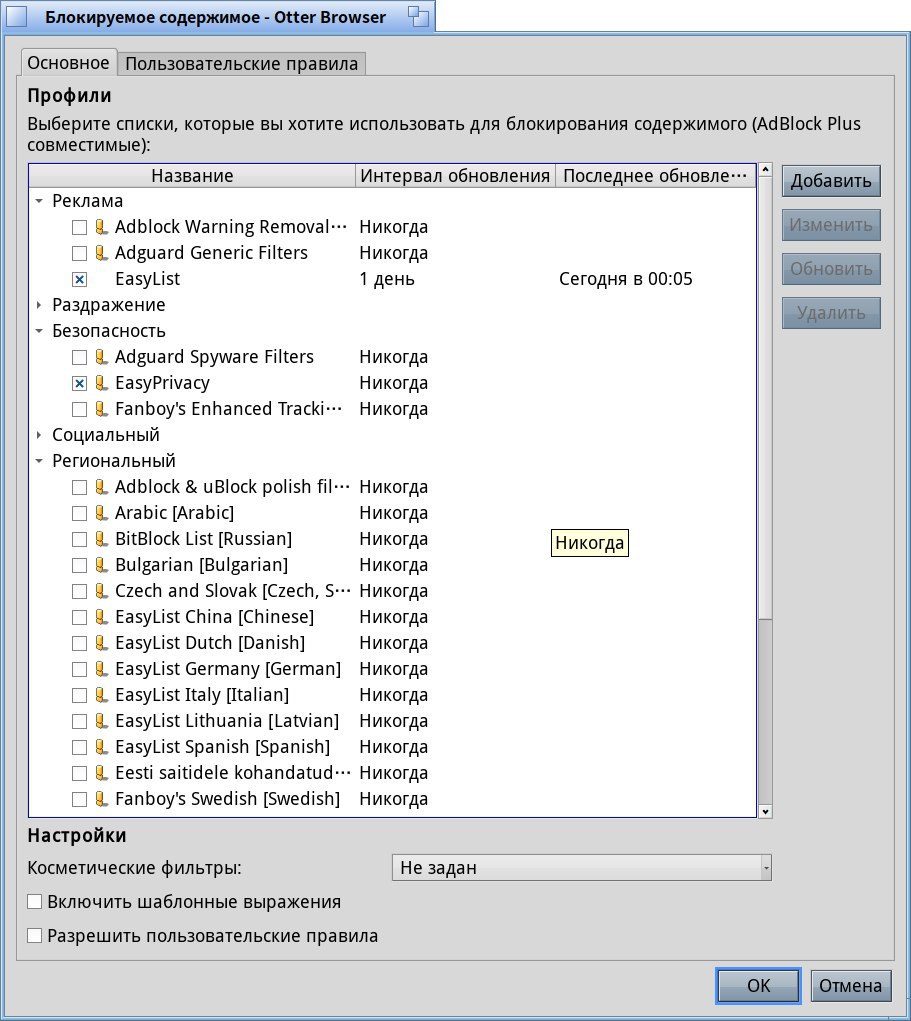
Task: Click the icon beside Eesti saitidele
Action: point(101,774)
